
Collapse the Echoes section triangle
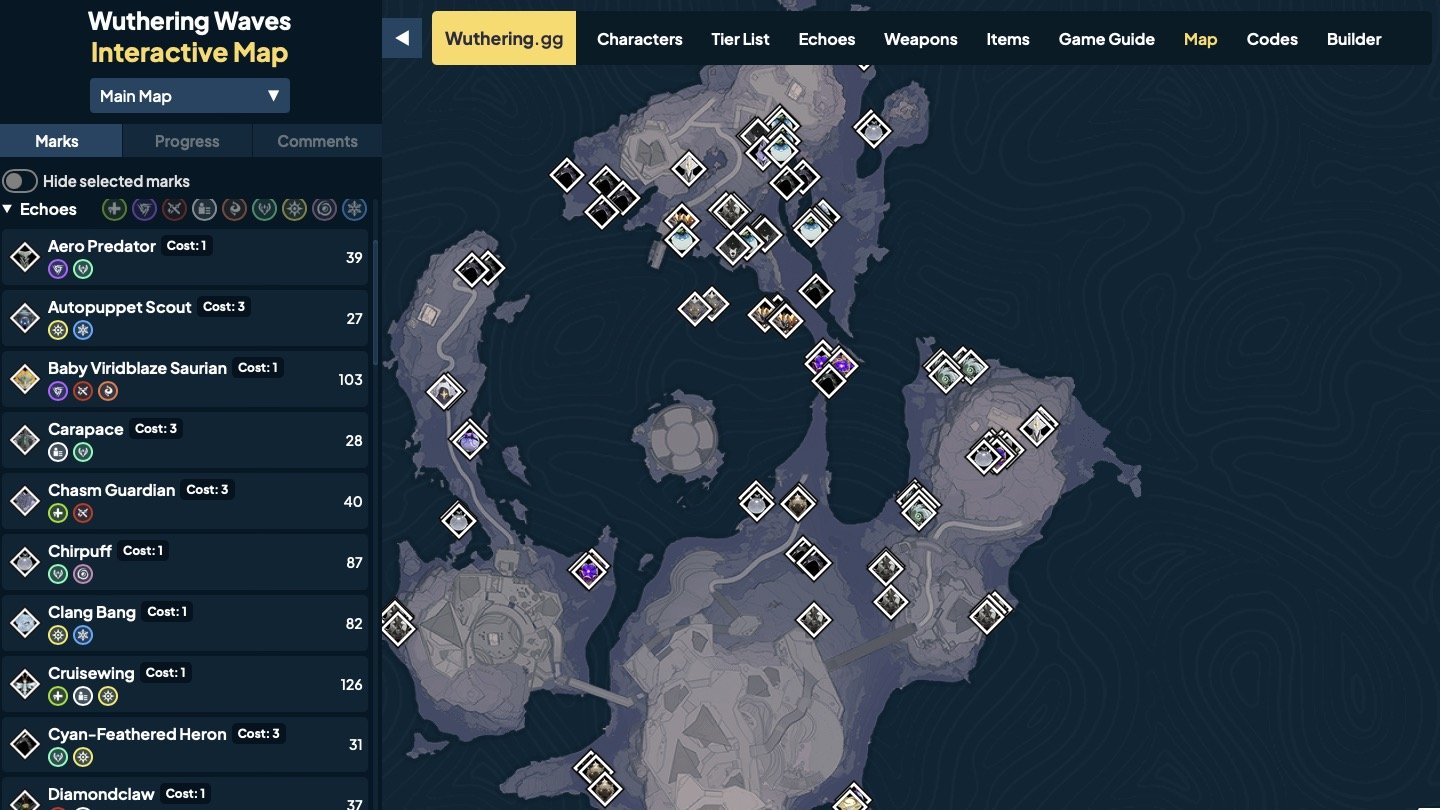(8, 209)
